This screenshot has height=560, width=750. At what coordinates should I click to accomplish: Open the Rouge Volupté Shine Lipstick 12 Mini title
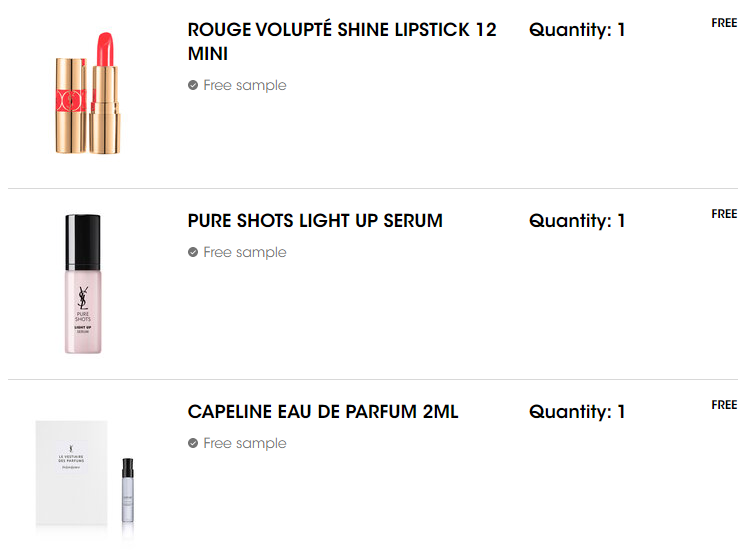pyautogui.click(x=342, y=41)
